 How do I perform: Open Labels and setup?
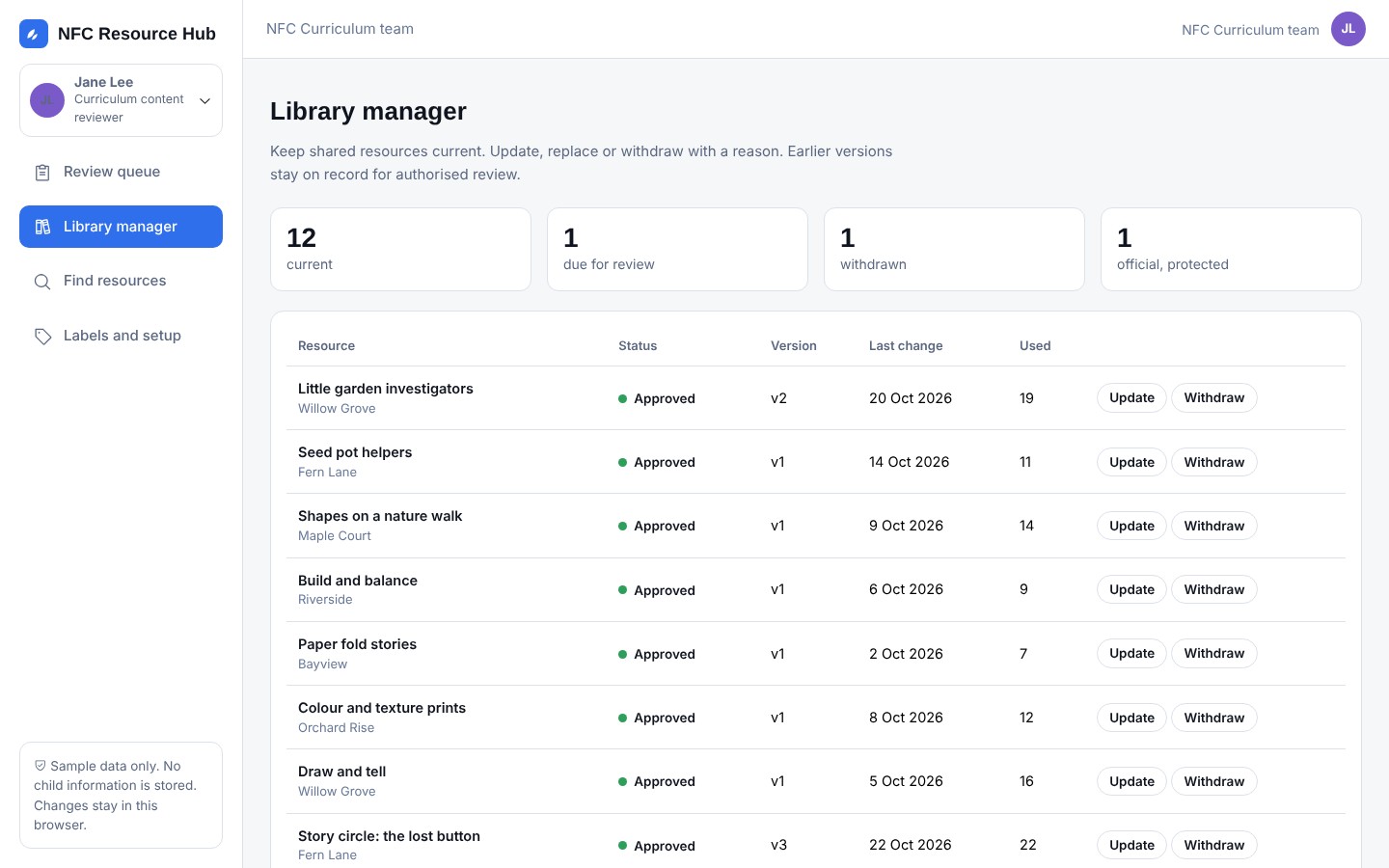[x=121, y=336]
